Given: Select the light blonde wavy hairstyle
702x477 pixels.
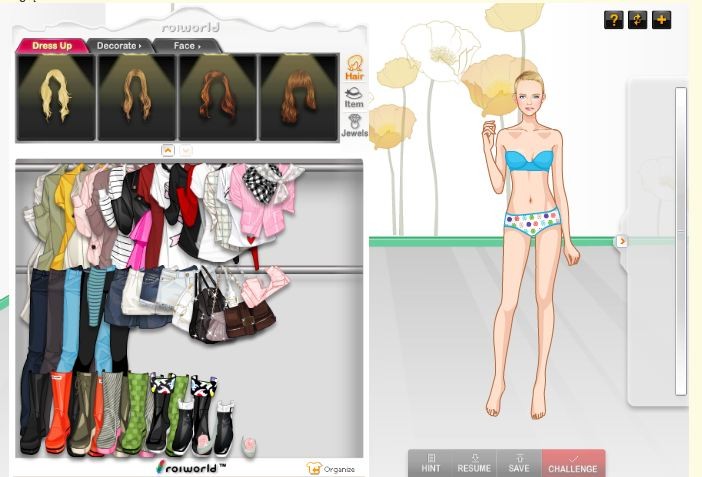Looking at the screenshot, I should [x=56, y=97].
